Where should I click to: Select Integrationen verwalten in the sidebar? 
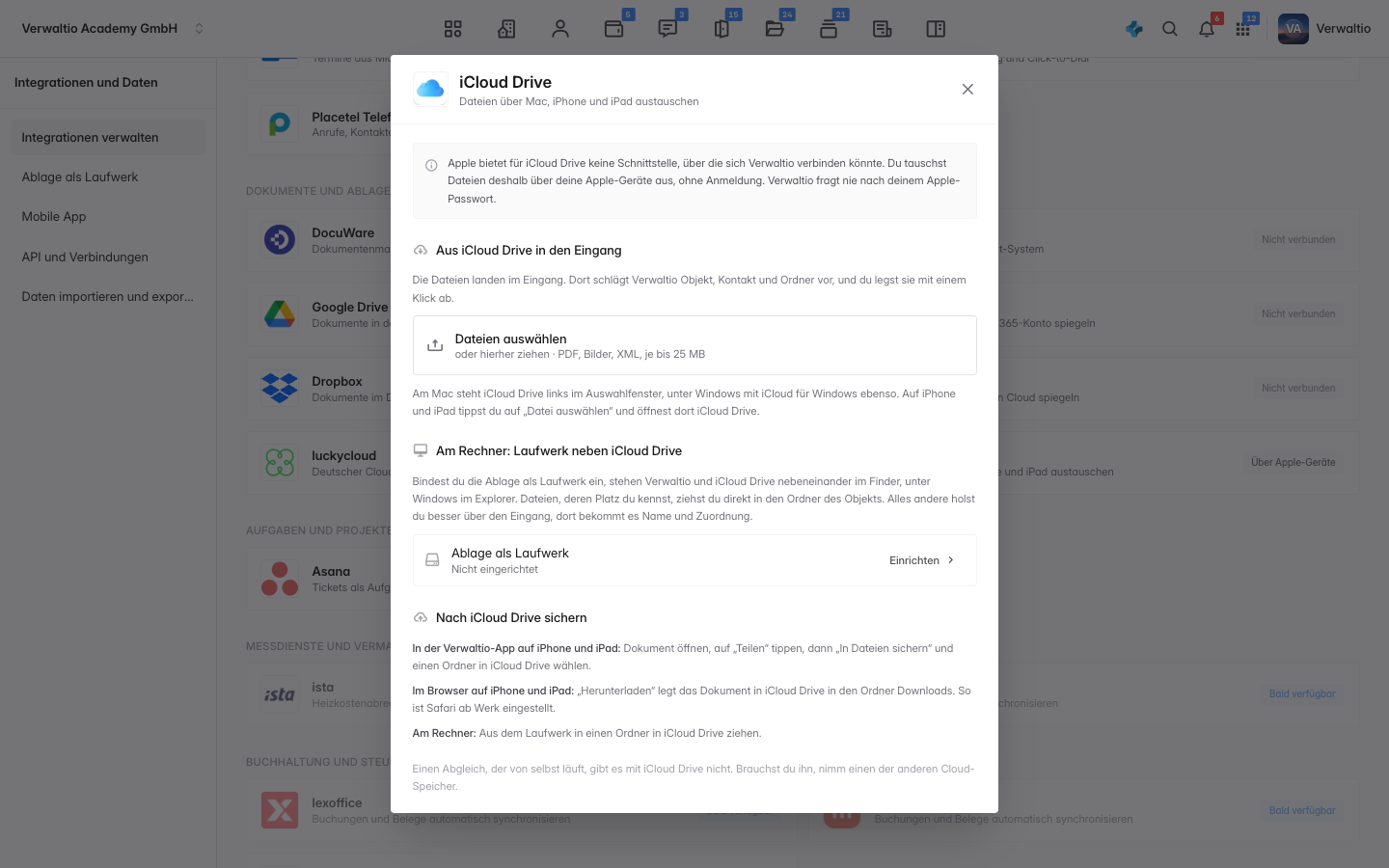pos(108,137)
